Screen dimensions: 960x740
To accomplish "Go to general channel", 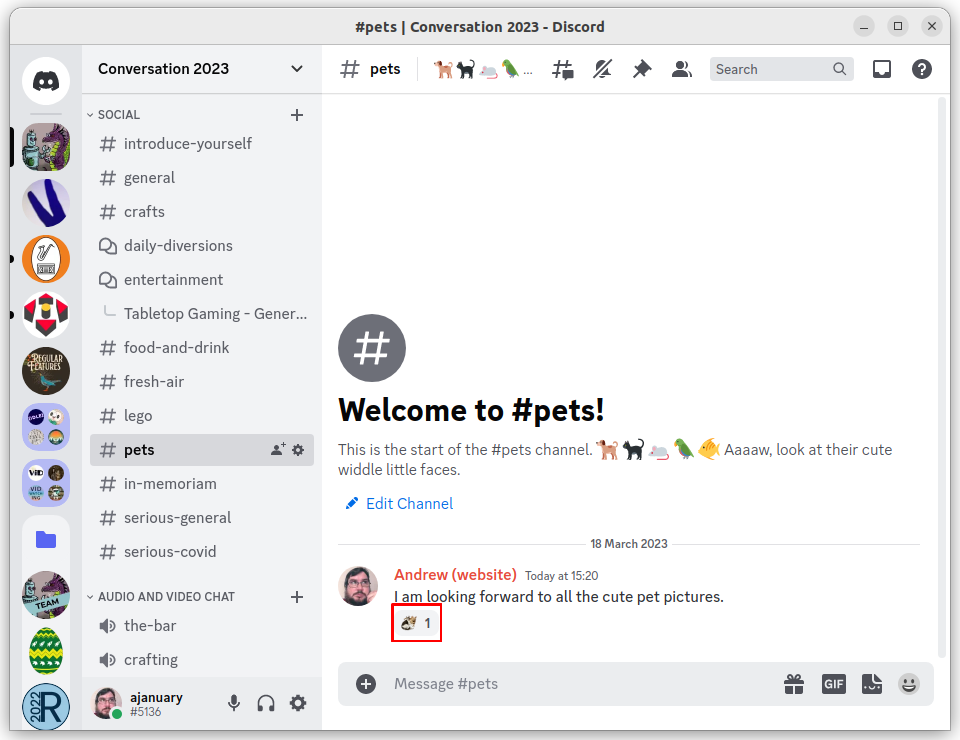I will (202, 178).
